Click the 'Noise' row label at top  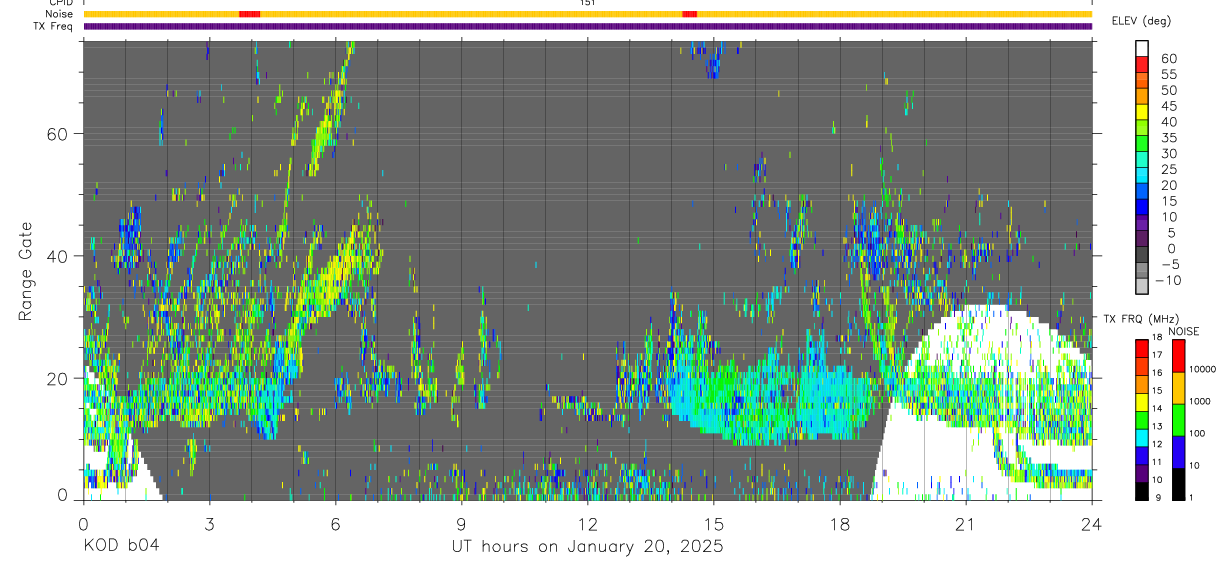pos(58,14)
